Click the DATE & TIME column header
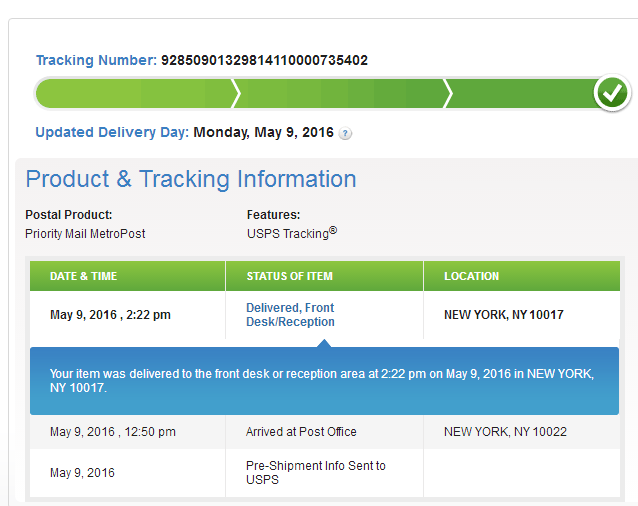This screenshot has width=638, height=506. pos(84,276)
